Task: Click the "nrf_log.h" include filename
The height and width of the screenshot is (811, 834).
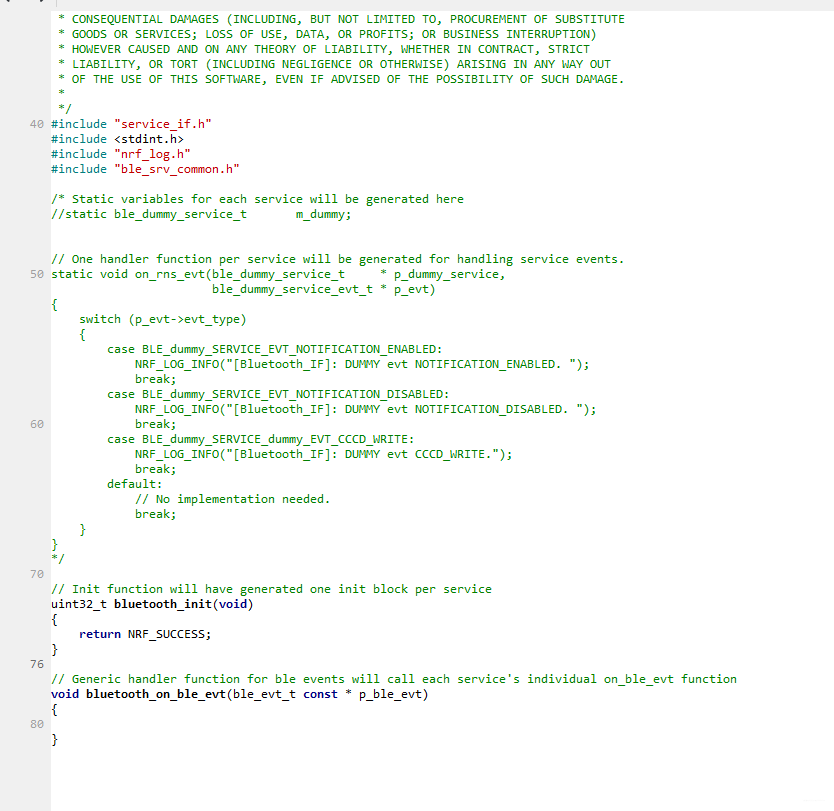Action: pyautogui.click(x=152, y=154)
